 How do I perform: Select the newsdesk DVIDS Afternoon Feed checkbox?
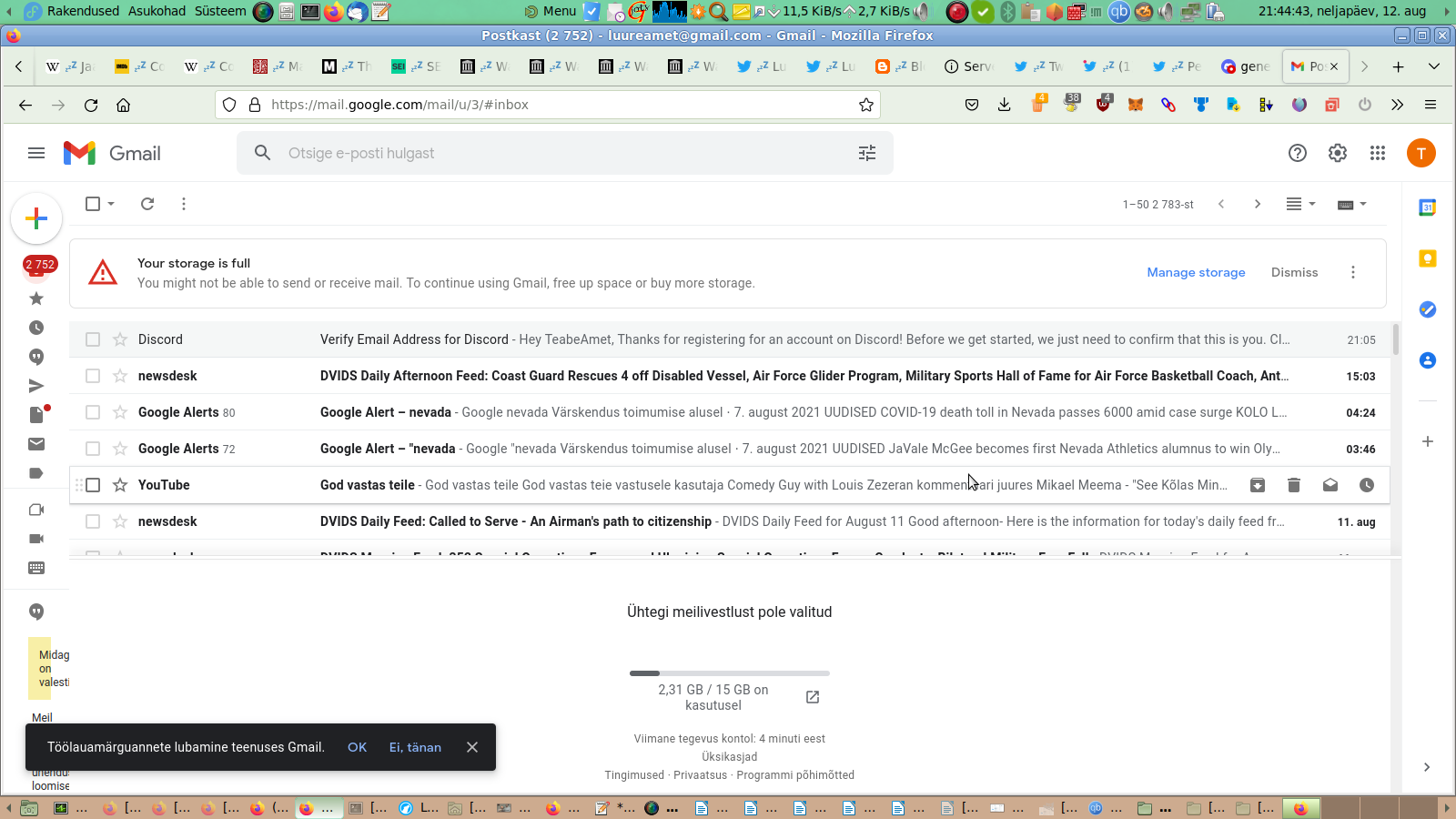[x=93, y=376]
